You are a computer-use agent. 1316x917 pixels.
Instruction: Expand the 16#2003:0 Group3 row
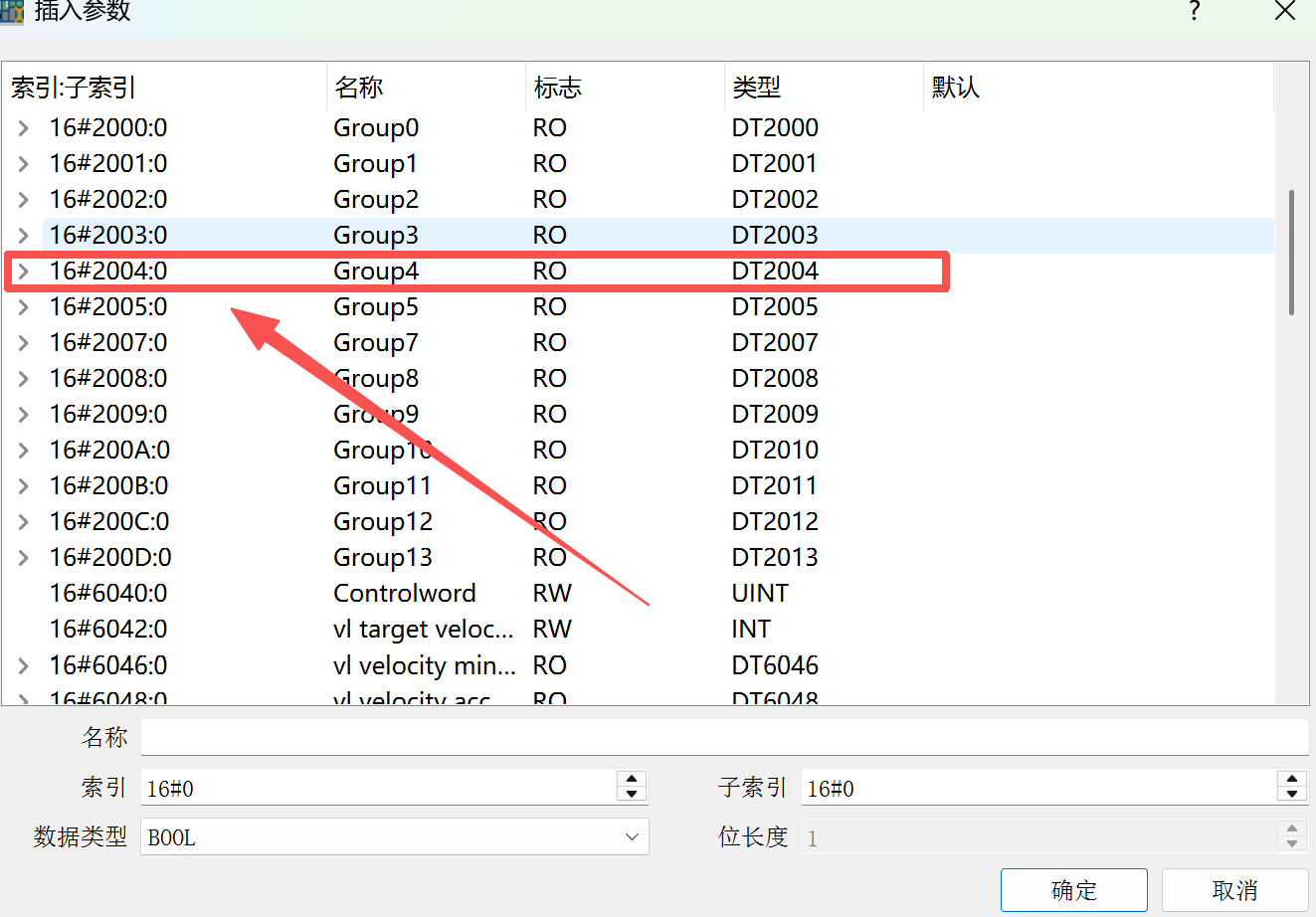pyautogui.click(x=23, y=236)
